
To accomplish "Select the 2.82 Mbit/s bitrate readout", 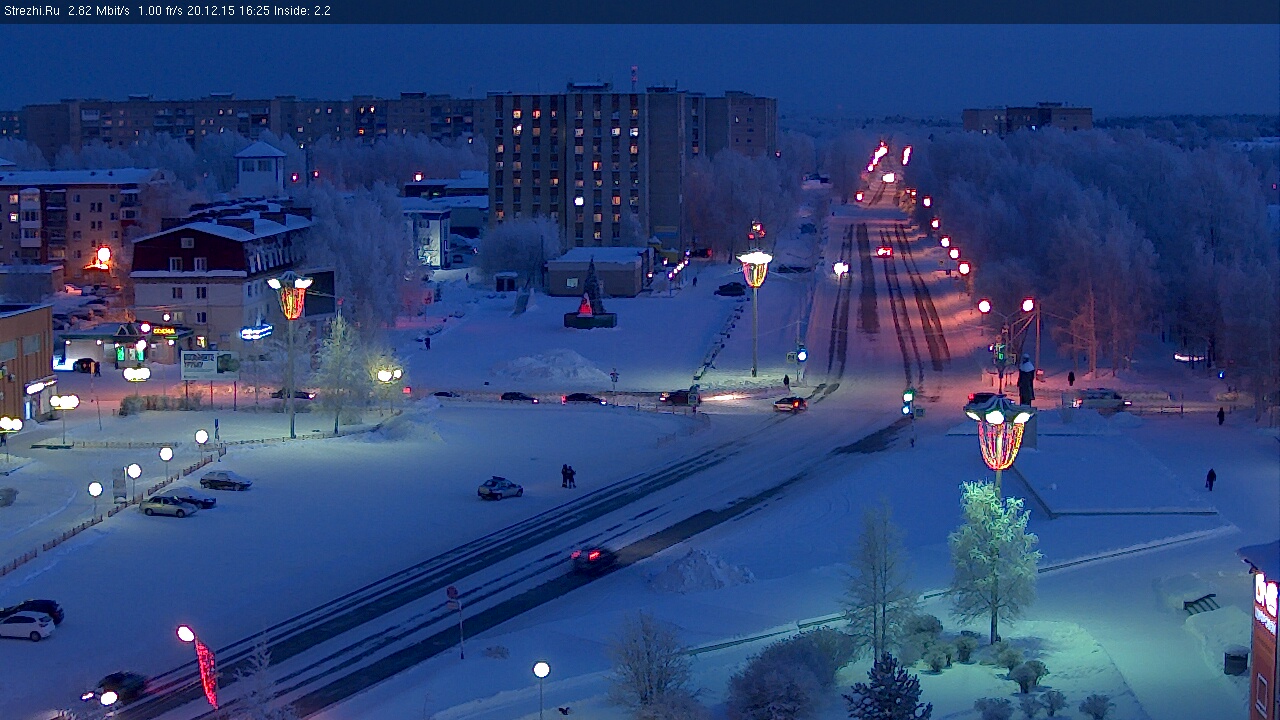I will [x=99, y=11].
